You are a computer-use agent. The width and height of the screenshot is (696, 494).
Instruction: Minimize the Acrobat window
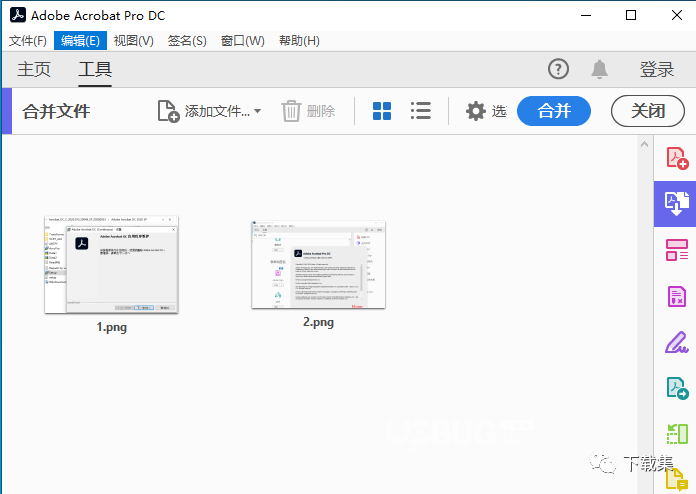[586, 15]
